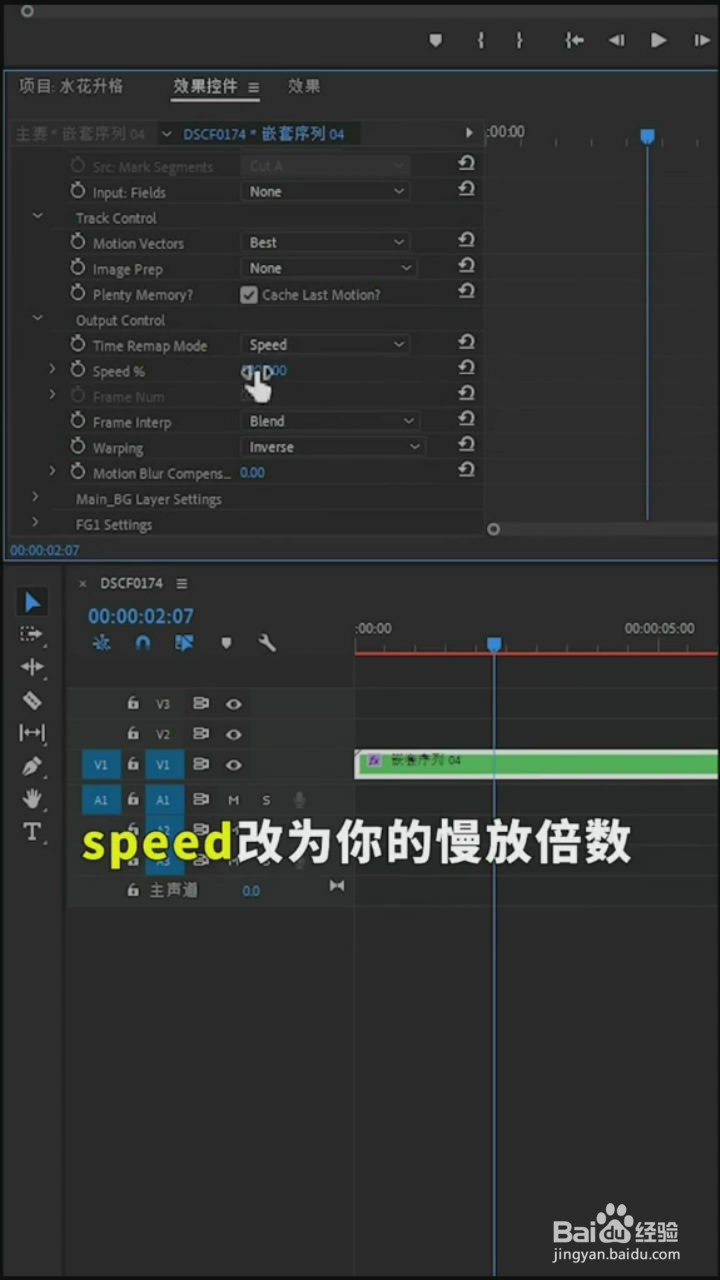Reset the Input: Fields parameter

click(466, 189)
